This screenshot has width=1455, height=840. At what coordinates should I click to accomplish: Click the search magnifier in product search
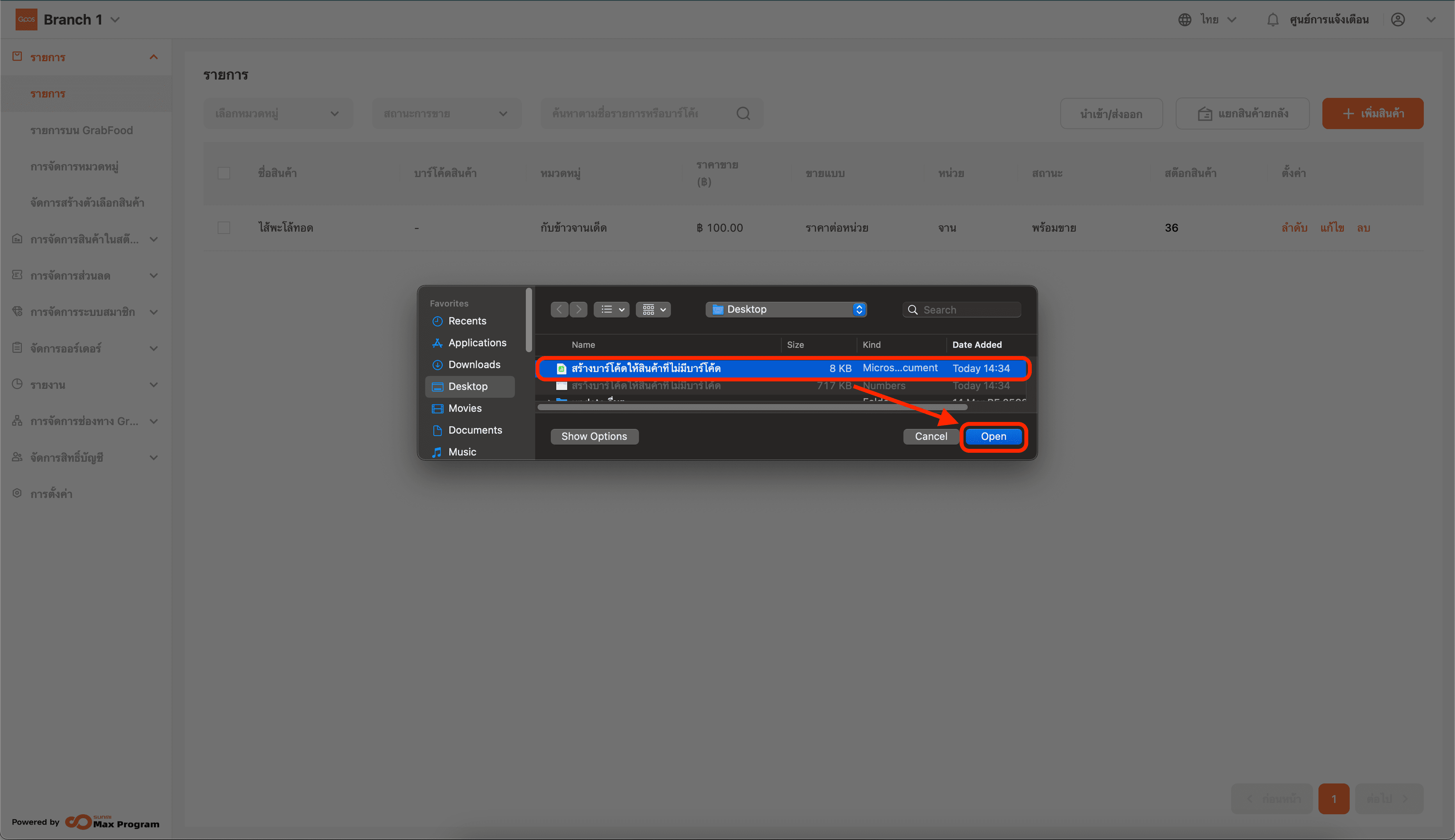(x=743, y=113)
